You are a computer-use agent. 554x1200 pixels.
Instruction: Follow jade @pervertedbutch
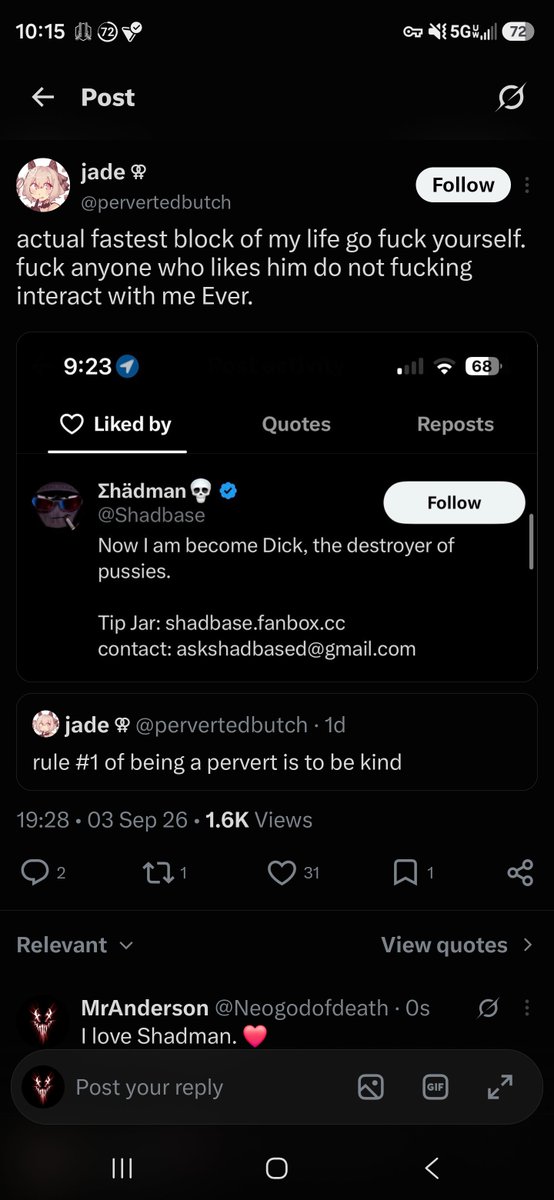point(463,185)
